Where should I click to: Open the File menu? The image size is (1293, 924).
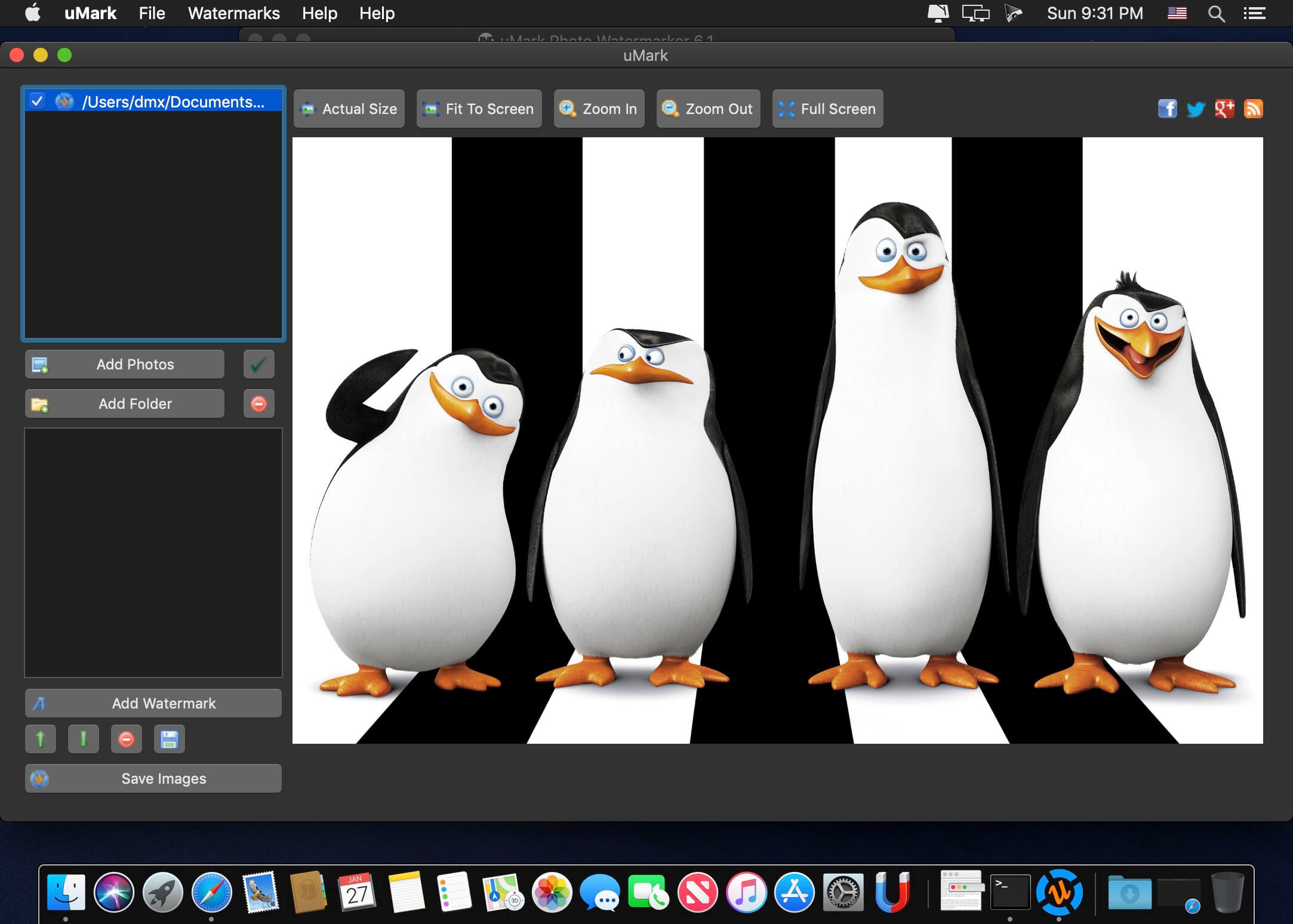(152, 13)
